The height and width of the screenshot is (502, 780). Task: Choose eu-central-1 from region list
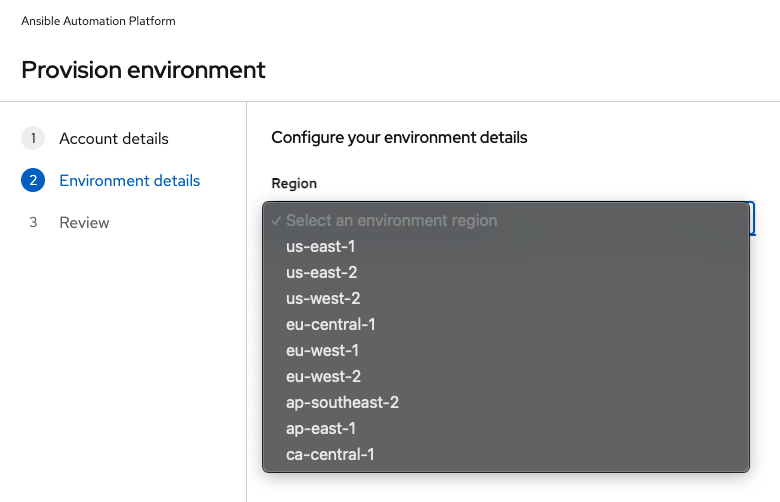pos(506,324)
